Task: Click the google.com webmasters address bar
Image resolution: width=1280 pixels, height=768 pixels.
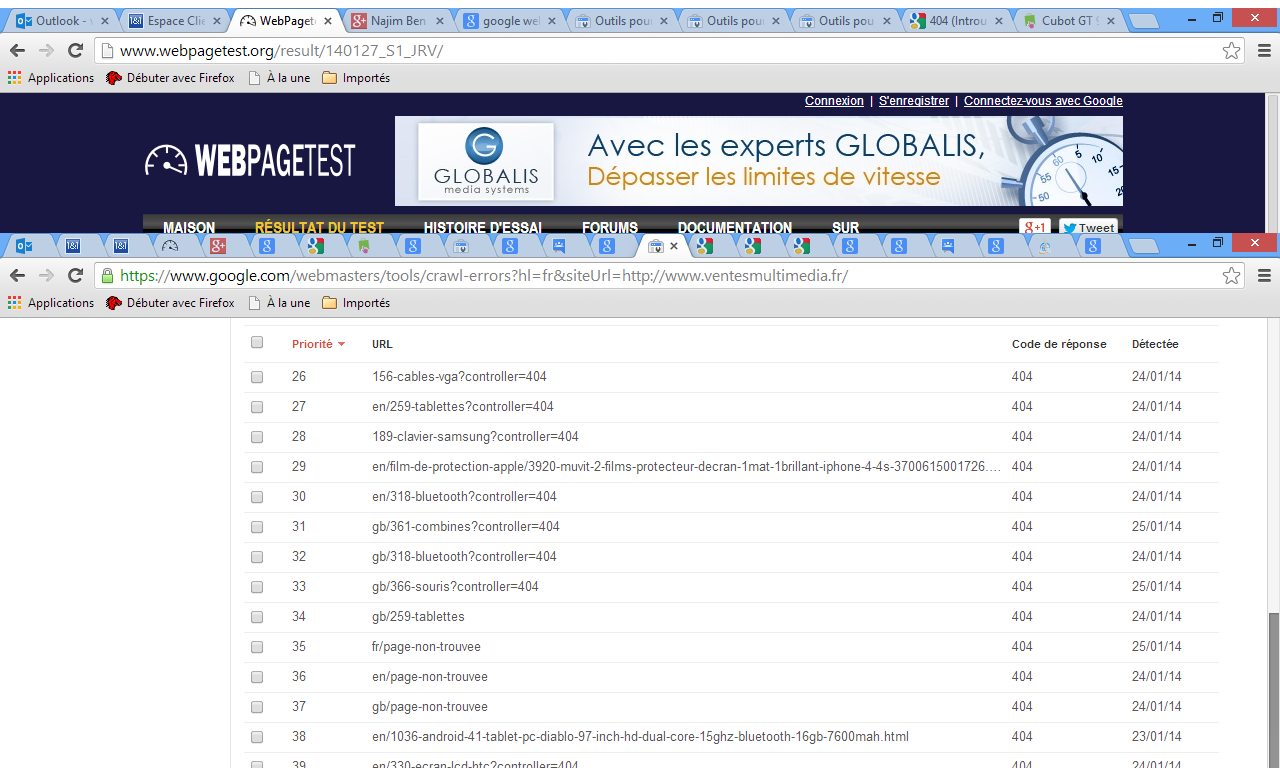Action: tap(670, 275)
